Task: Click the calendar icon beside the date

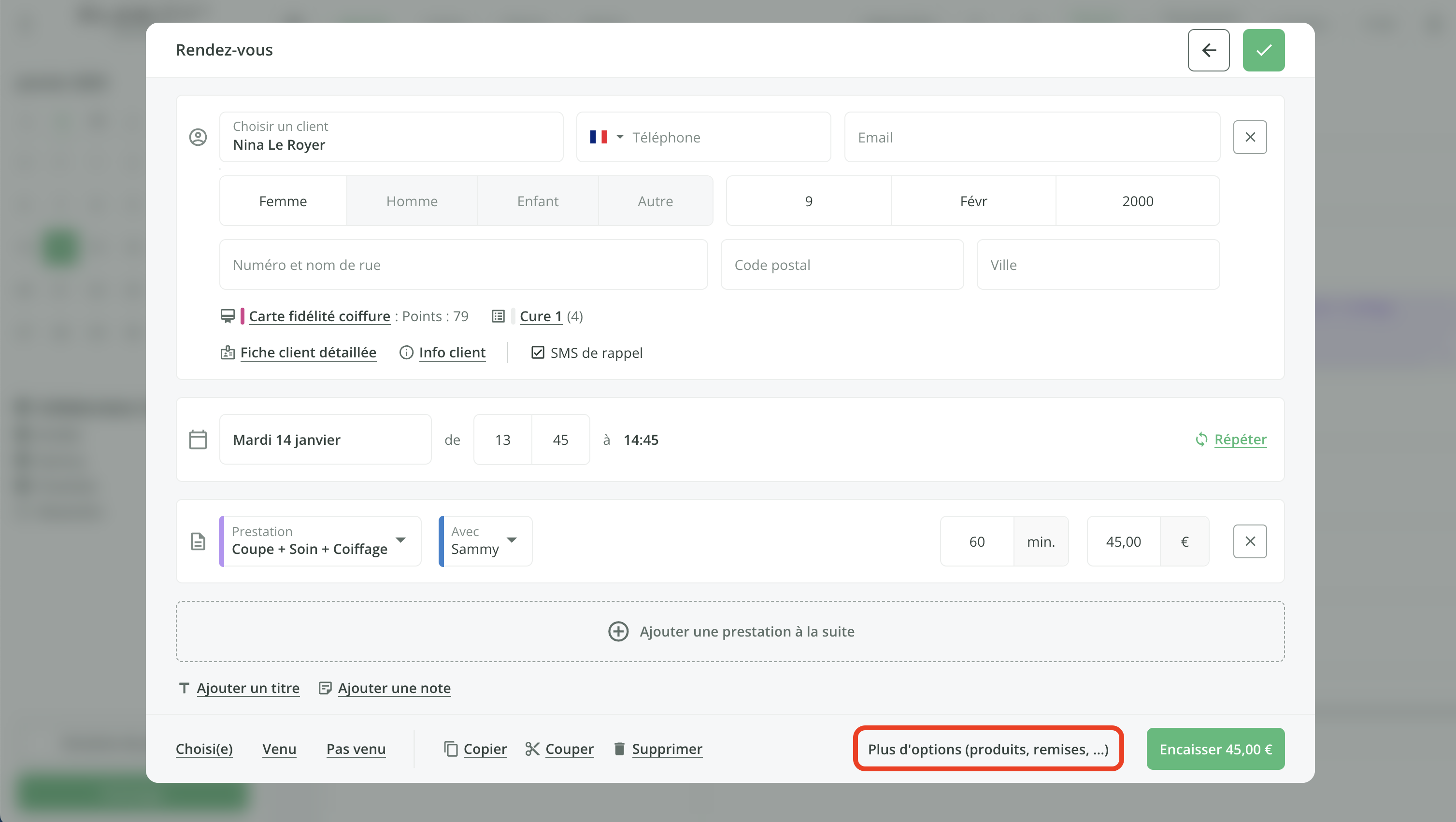Action: coord(198,439)
